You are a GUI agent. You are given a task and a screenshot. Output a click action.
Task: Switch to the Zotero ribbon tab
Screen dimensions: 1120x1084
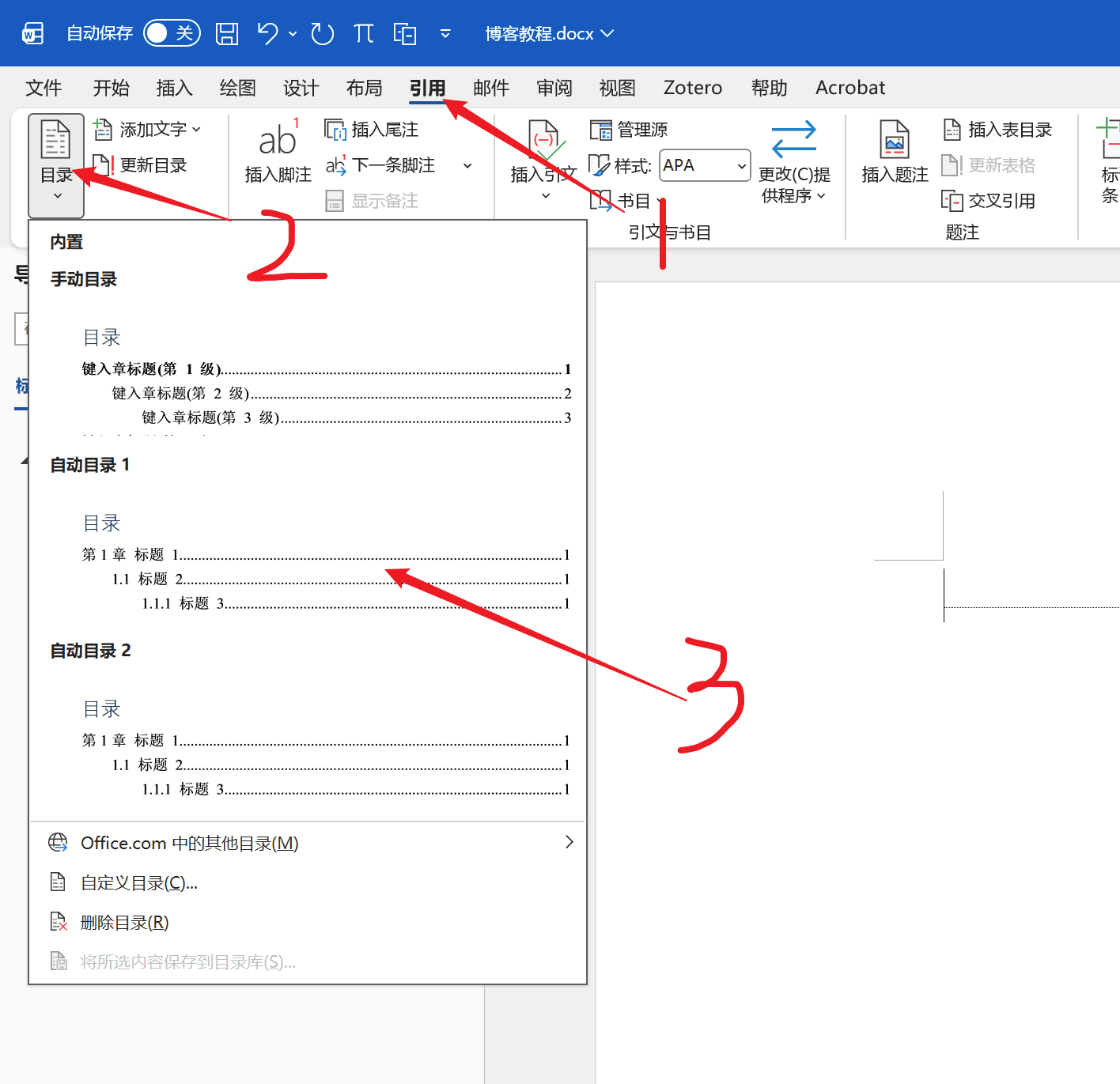click(692, 88)
